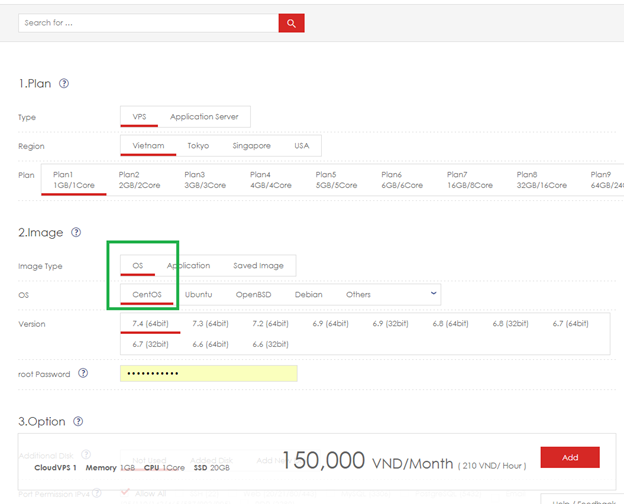
Task: Expand the OS list dropdown chevron
Action: 433,293
